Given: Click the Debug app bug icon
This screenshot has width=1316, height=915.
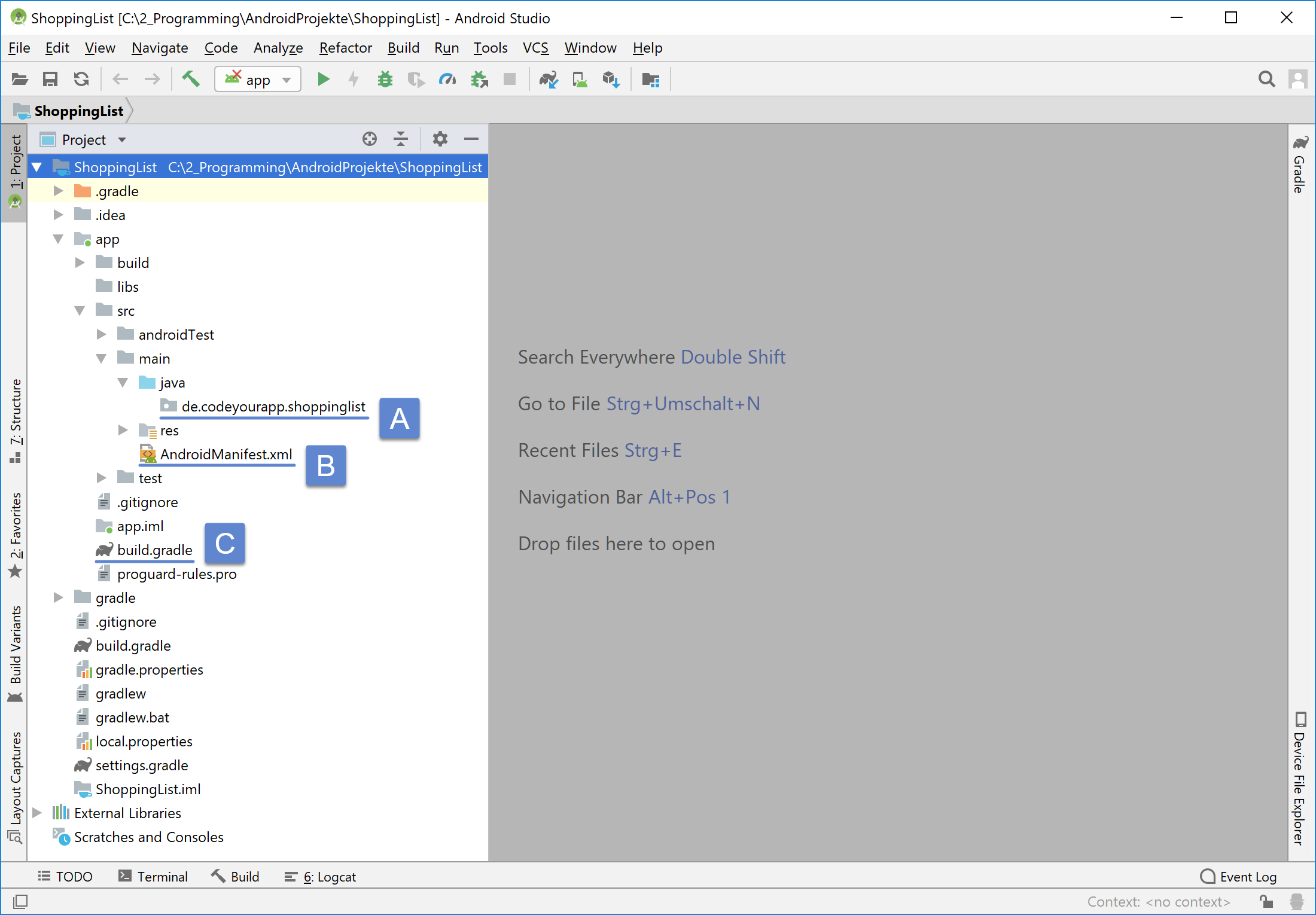Looking at the screenshot, I should 385,79.
